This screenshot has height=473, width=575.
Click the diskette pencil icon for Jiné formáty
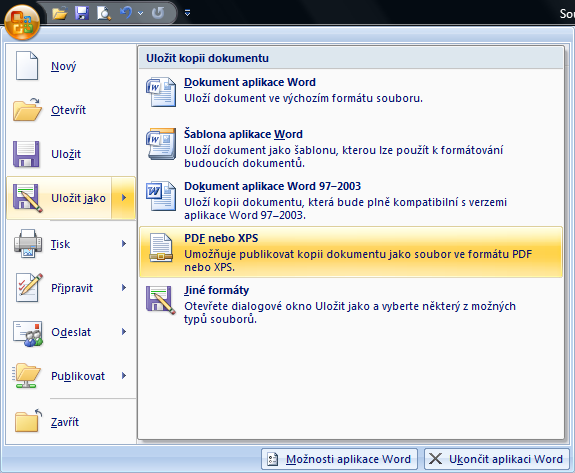pyautogui.click(x=161, y=300)
